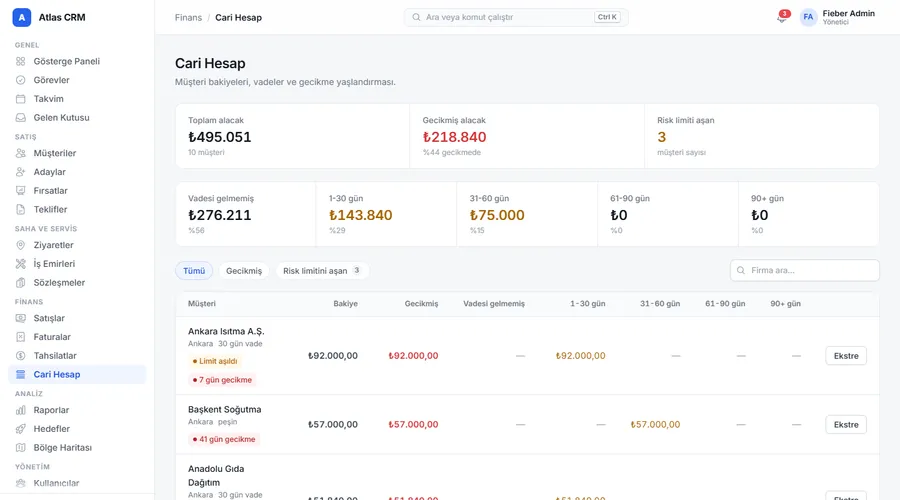
Task: Click the Başkent Soğutma customer name
Action: pyautogui.click(x=224, y=409)
